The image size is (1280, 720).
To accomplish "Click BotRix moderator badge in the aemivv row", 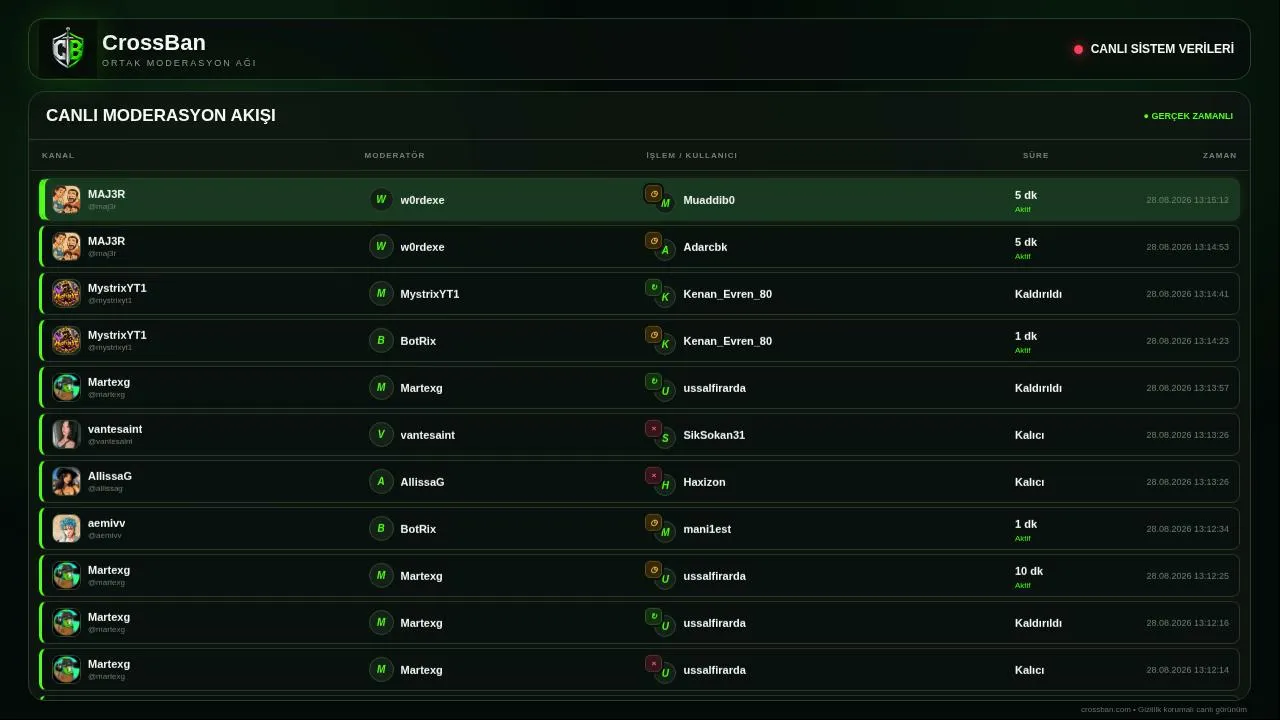I will tap(380, 528).
